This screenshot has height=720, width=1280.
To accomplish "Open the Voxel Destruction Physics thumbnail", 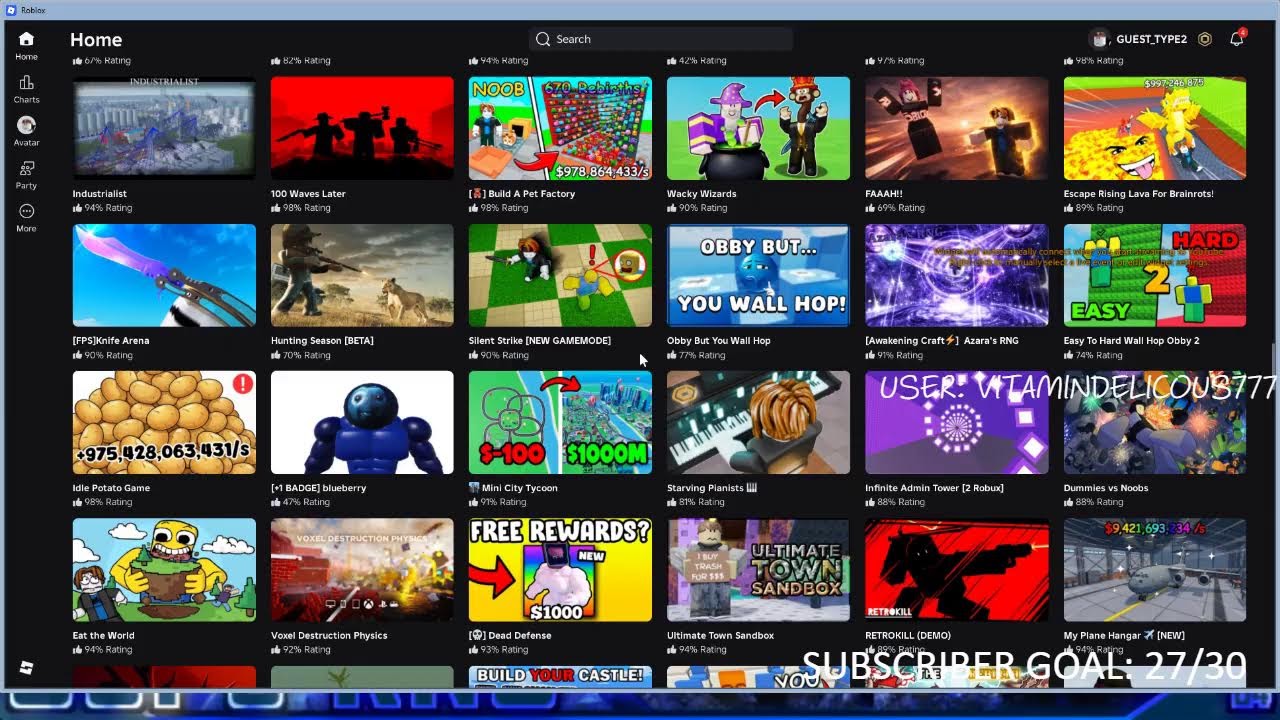I will pos(362,570).
